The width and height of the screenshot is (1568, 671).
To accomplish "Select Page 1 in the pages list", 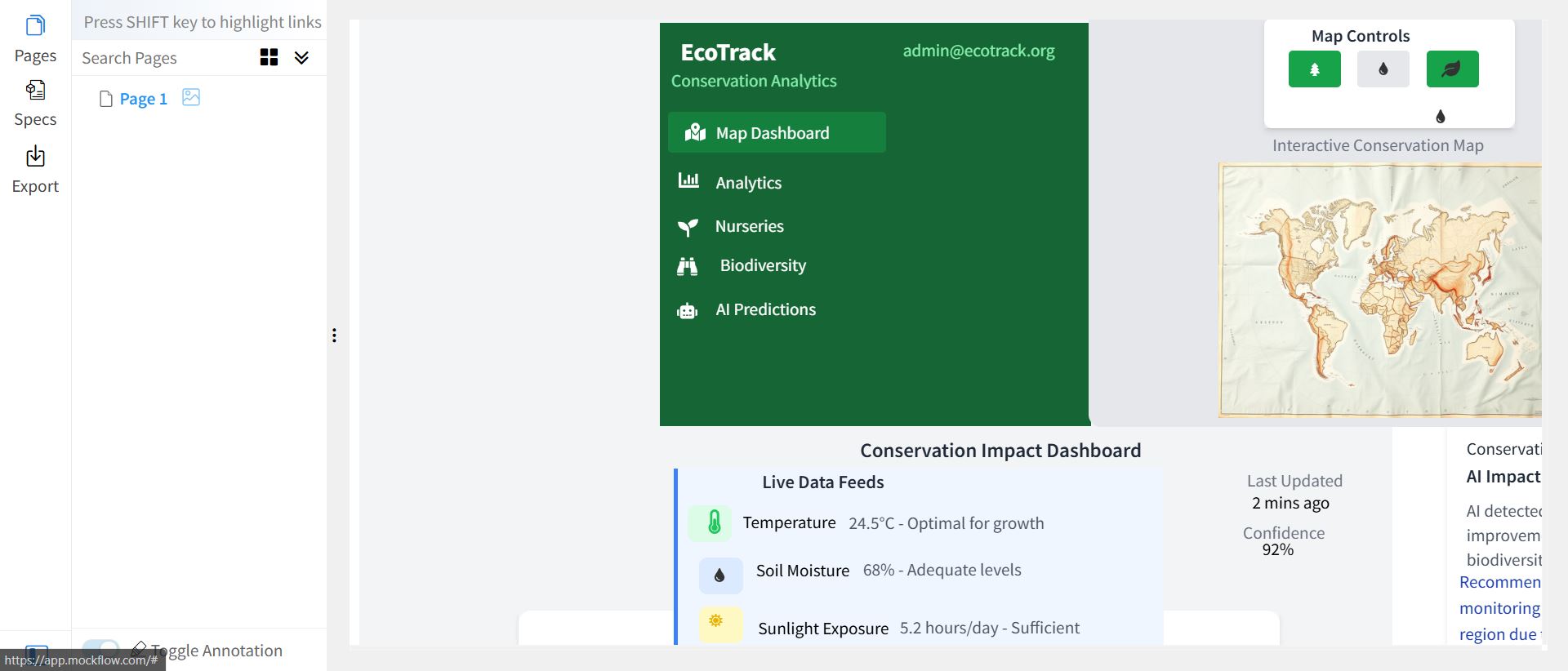I will (x=143, y=99).
